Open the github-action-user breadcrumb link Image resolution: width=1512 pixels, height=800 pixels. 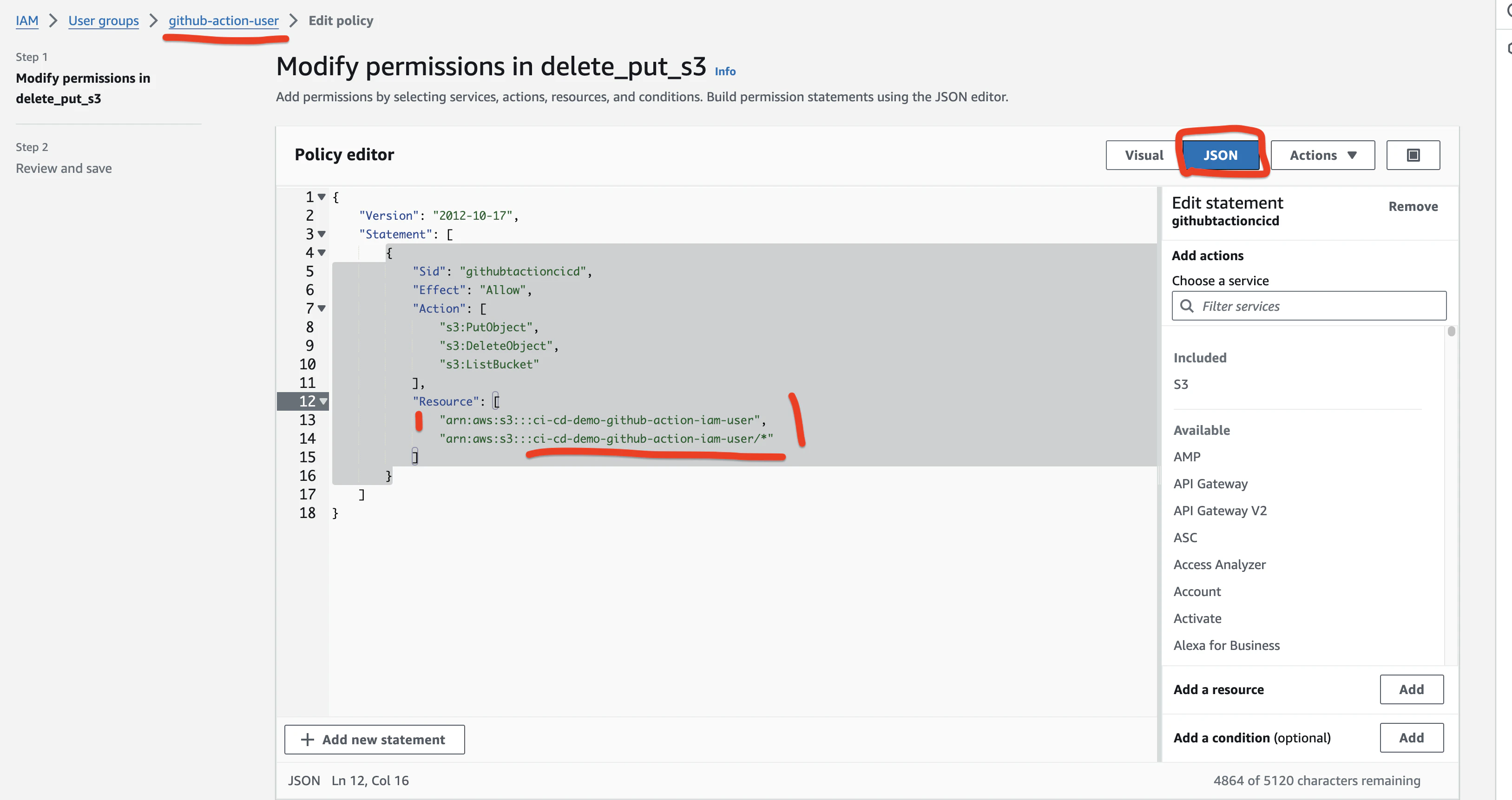click(x=224, y=20)
